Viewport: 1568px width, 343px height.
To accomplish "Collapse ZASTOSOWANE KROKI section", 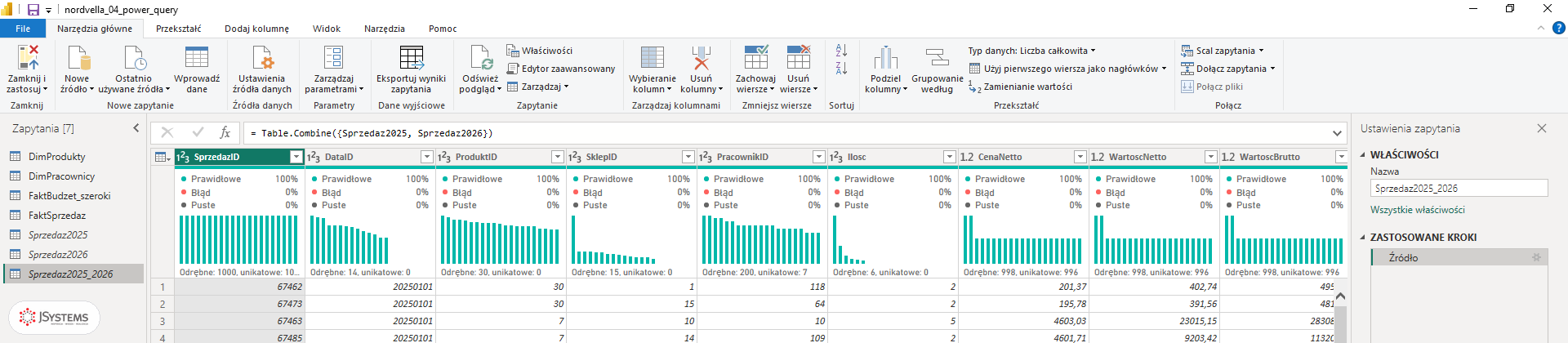I will point(1363,237).
